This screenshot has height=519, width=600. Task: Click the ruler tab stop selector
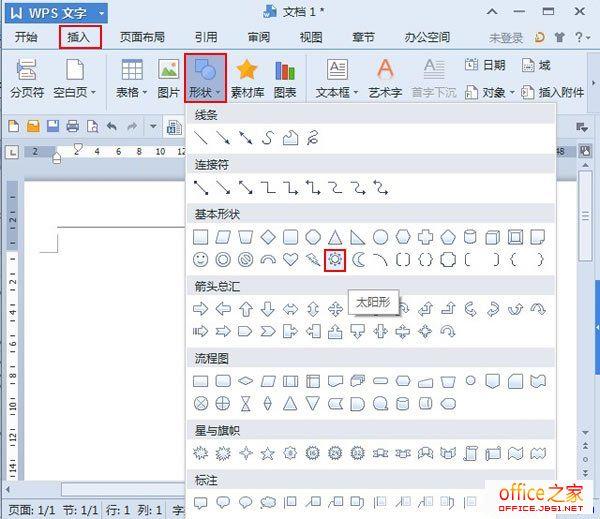click(12, 152)
